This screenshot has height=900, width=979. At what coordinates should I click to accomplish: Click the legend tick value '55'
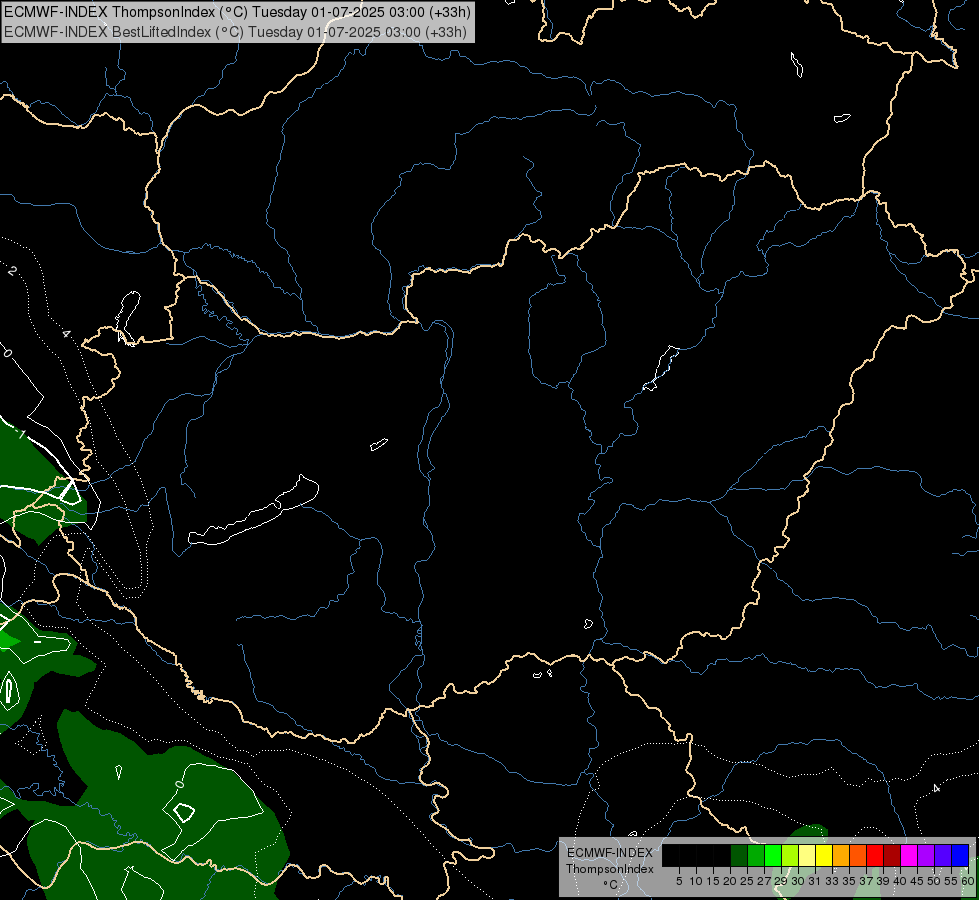coord(950,881)
